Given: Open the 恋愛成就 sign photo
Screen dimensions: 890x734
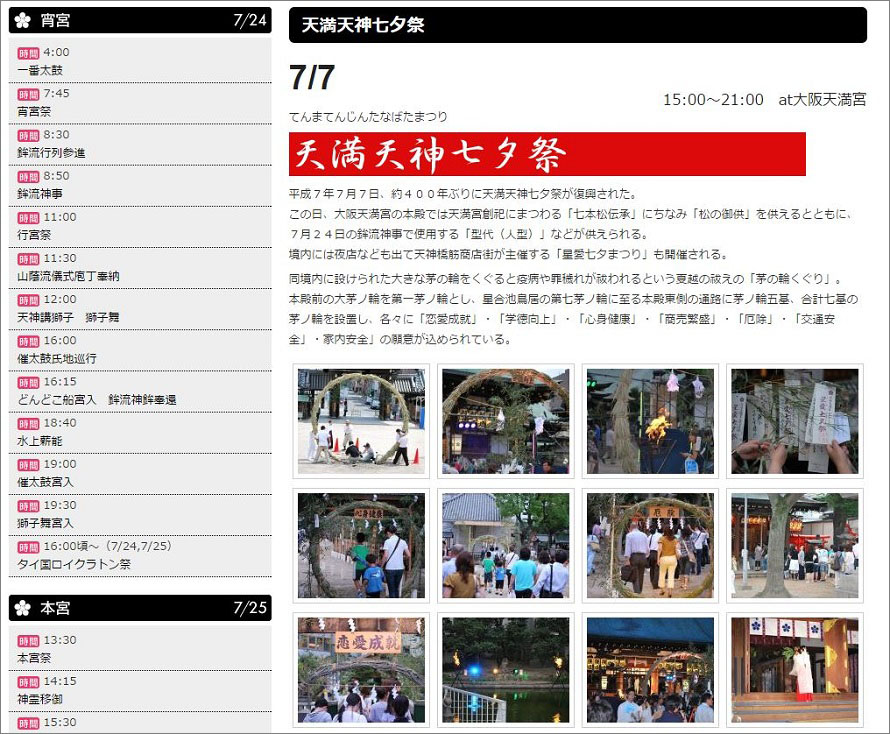Looking at the screenshot, I should (362, 670).
